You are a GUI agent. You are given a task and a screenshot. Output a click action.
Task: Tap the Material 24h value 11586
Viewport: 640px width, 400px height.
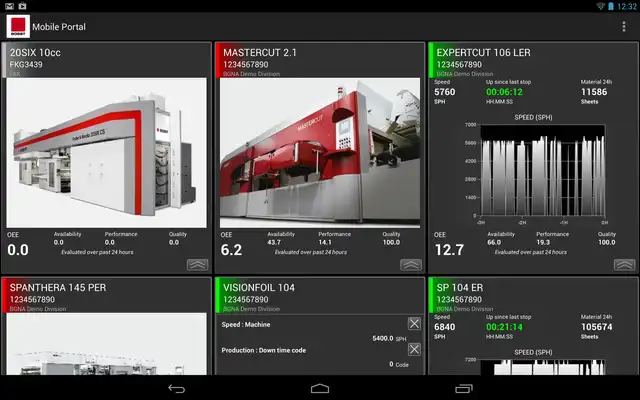(594, 92)
